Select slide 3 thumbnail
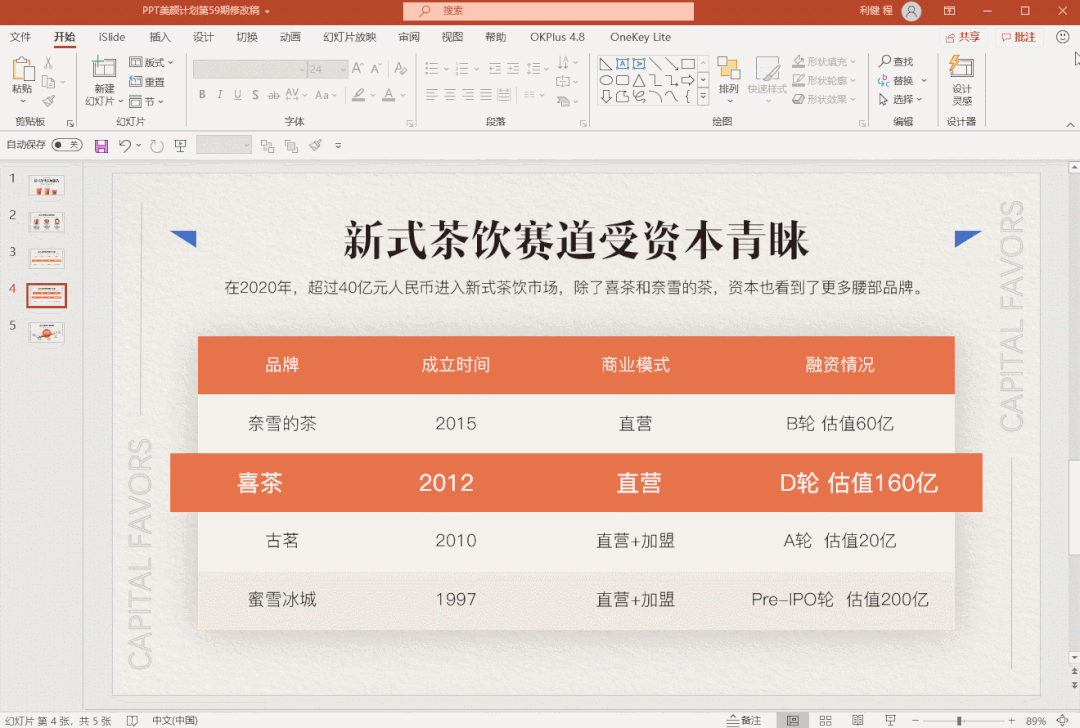Screen dimensions: 1080x728 [47, 259]
